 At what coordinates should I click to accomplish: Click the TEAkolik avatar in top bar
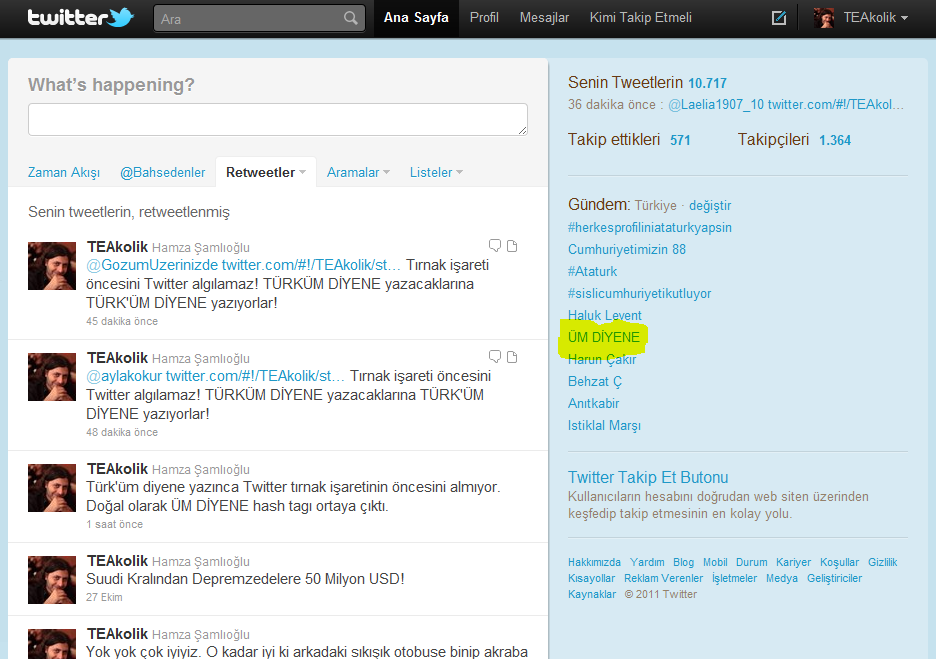(x=824, y=18)
